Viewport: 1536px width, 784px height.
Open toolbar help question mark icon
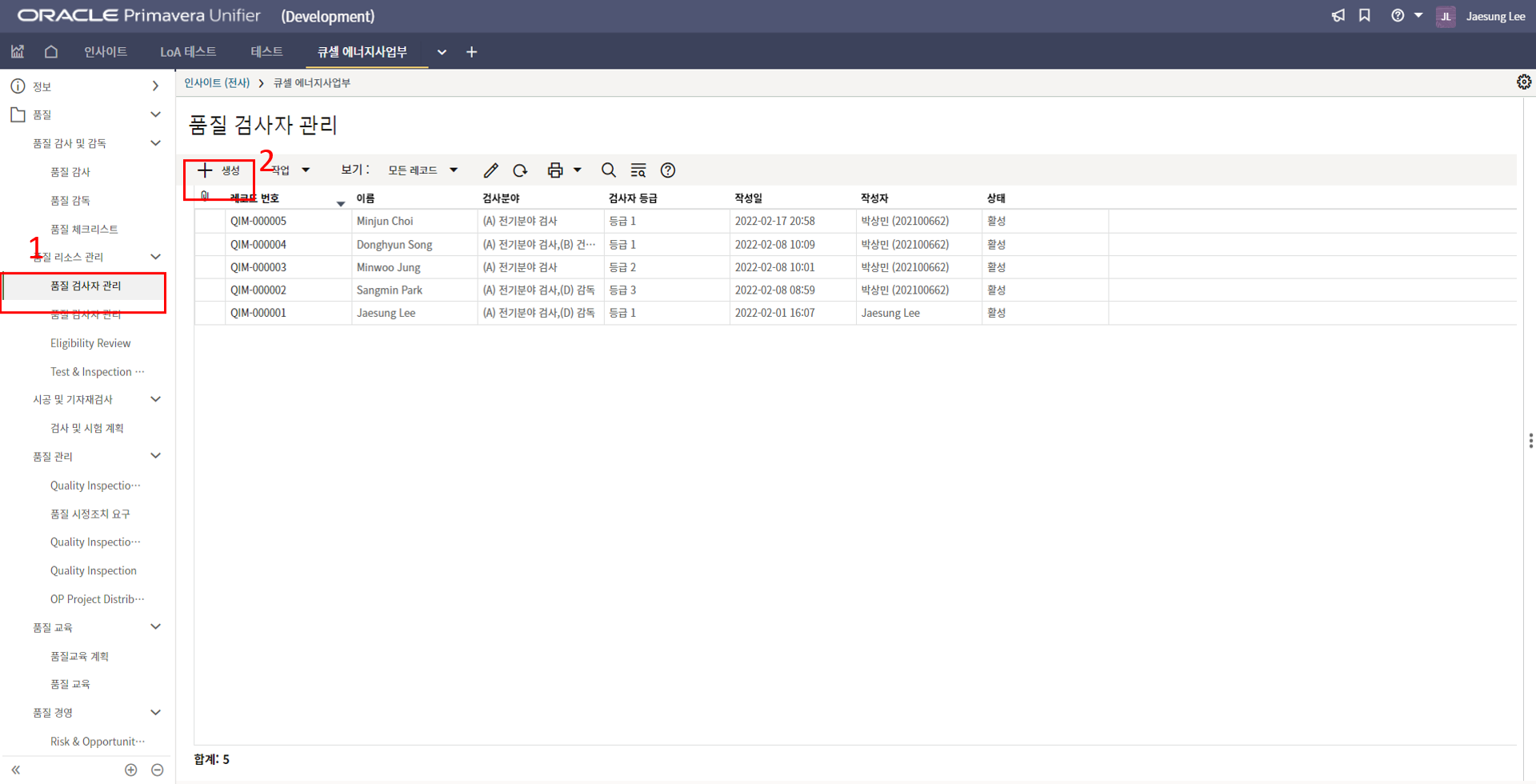tap(668, 170)
